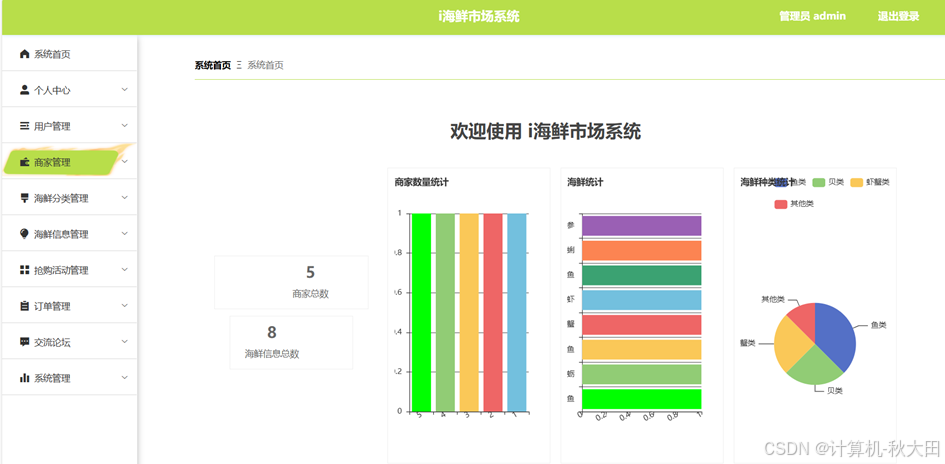
Task: Click the yellow horizontal bar in 海鲜统计
Action: [641, 350]
